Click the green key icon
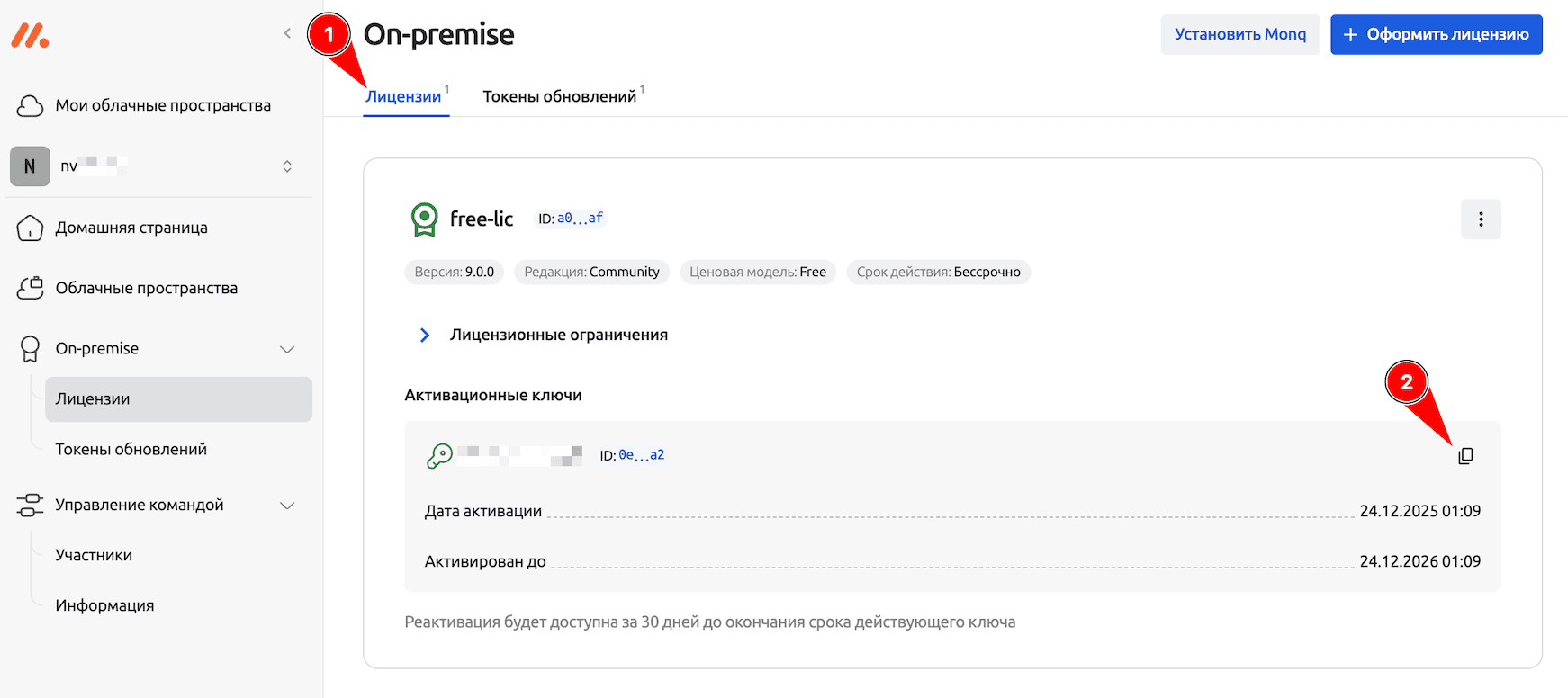1568x698 pixels. tap(439, 456)
